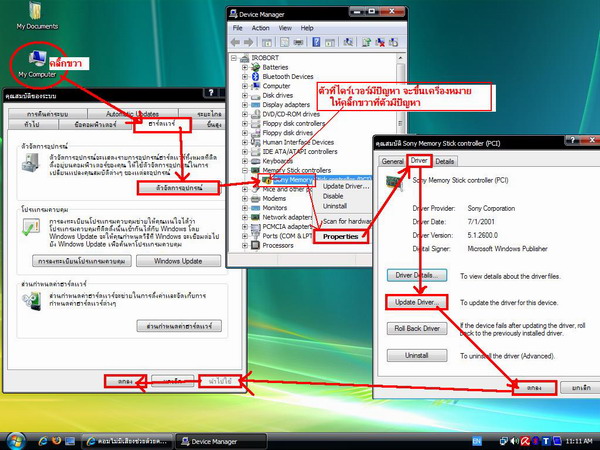
Task: Expand the Disk drives category
Action: click(245, 95)
